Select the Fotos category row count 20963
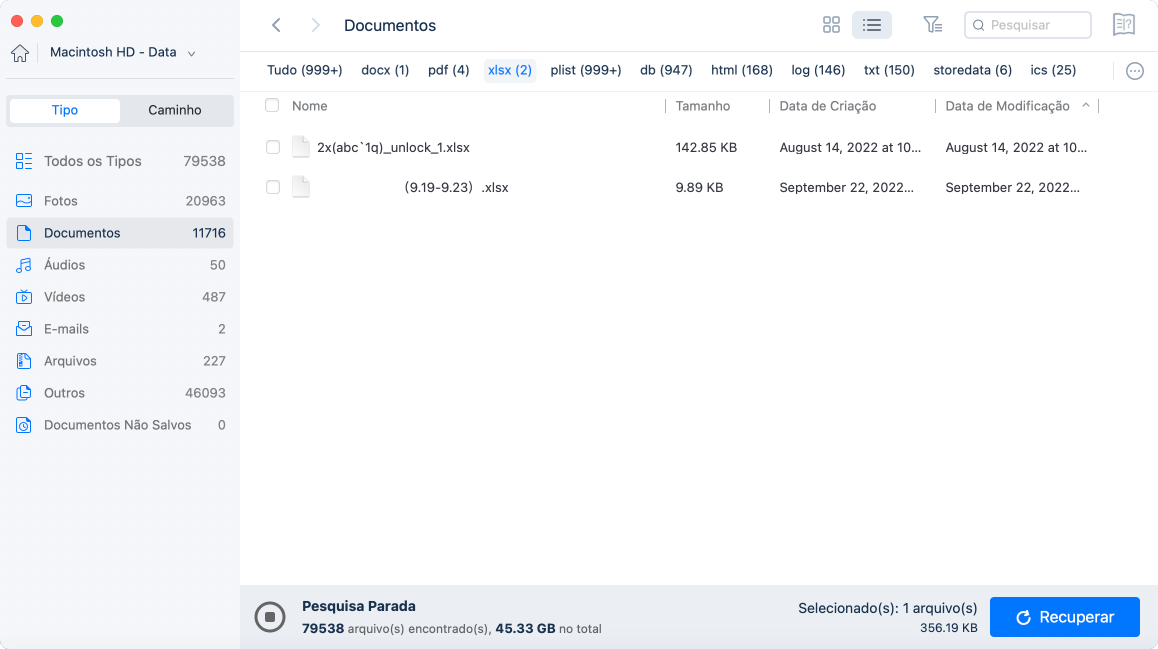The height and width of the screenshot is (649, 1158). [x=205, y=201]
